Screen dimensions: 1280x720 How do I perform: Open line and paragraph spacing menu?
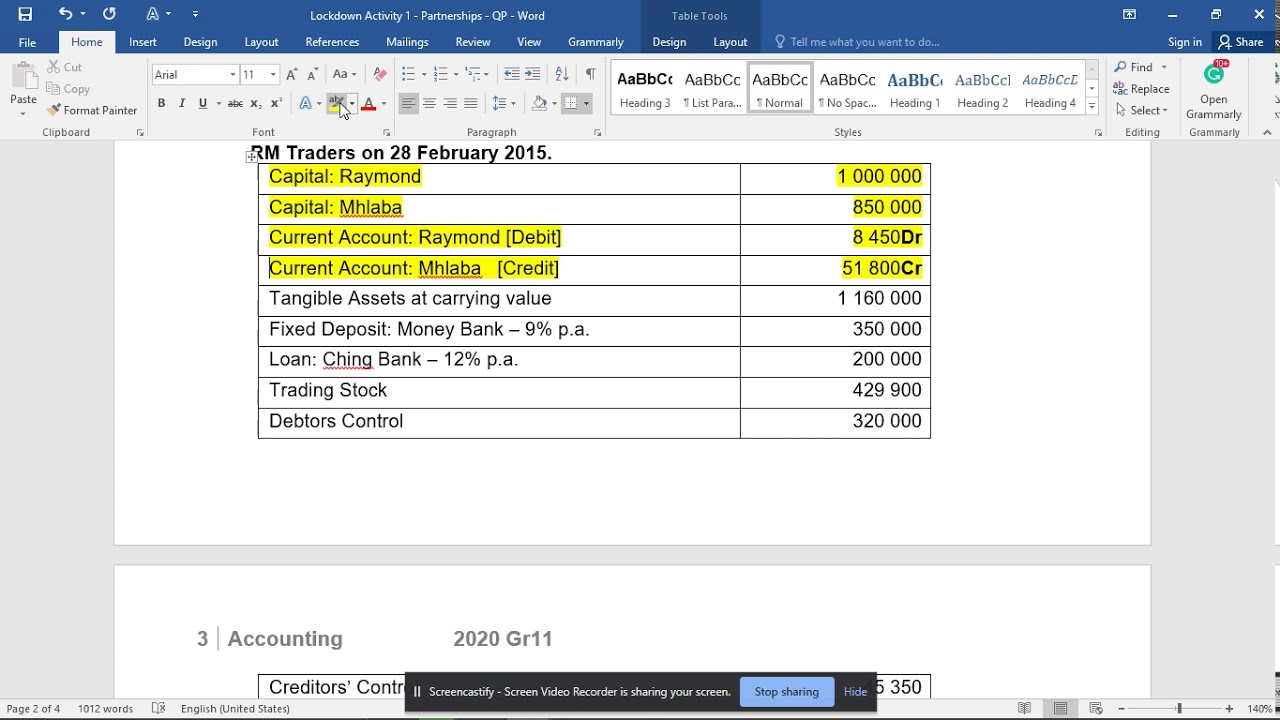tap(503, 103)
